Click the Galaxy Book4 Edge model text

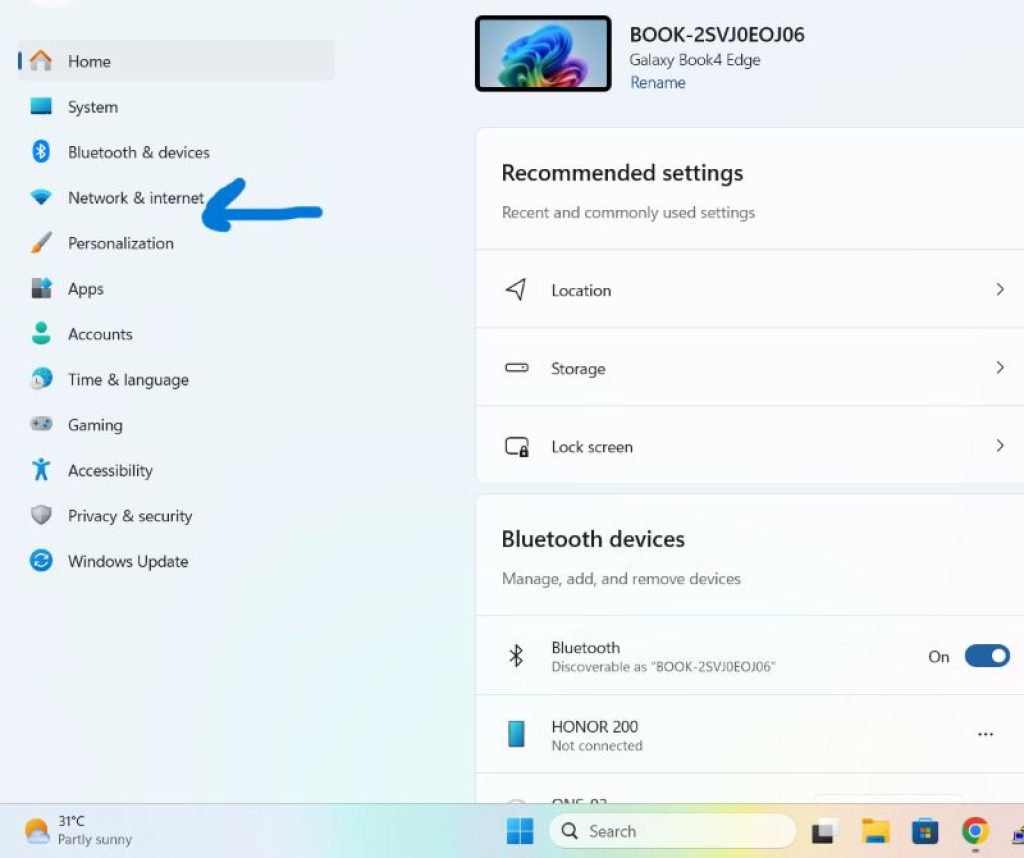(x=694, y=59)
